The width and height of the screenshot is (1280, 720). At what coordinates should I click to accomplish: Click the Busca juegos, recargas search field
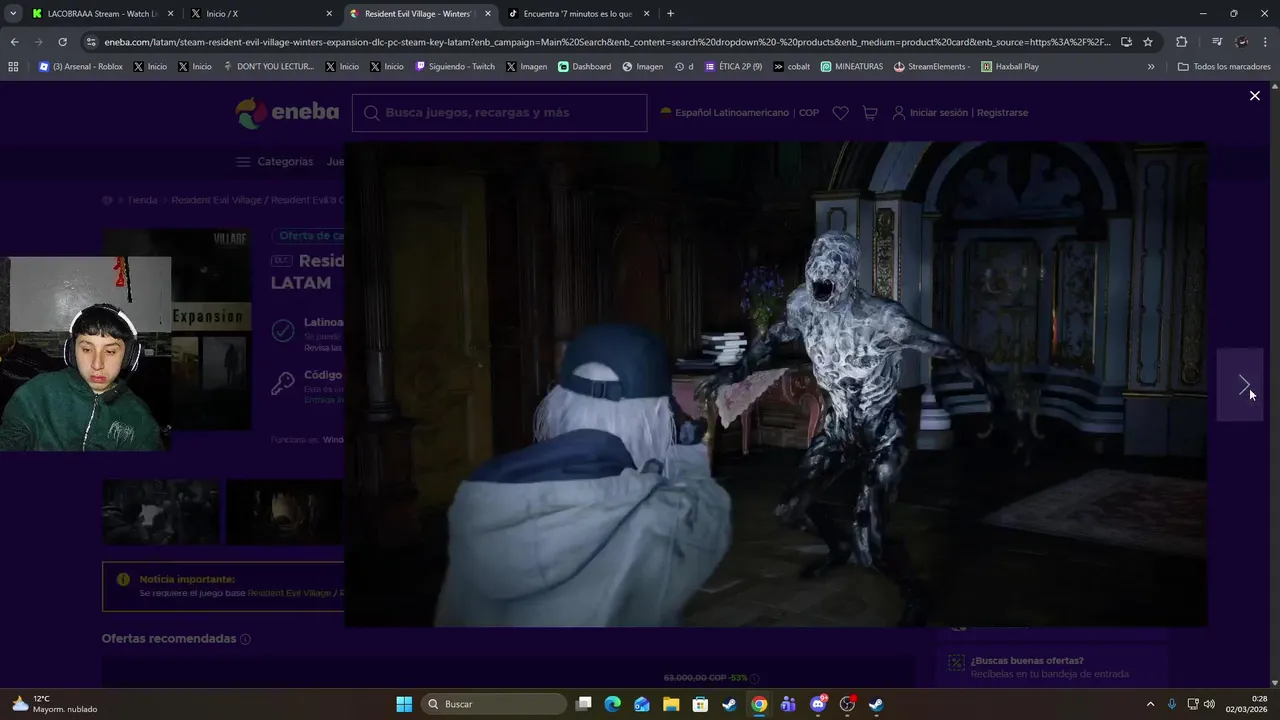pyautogui.click(x=499, y=113)
